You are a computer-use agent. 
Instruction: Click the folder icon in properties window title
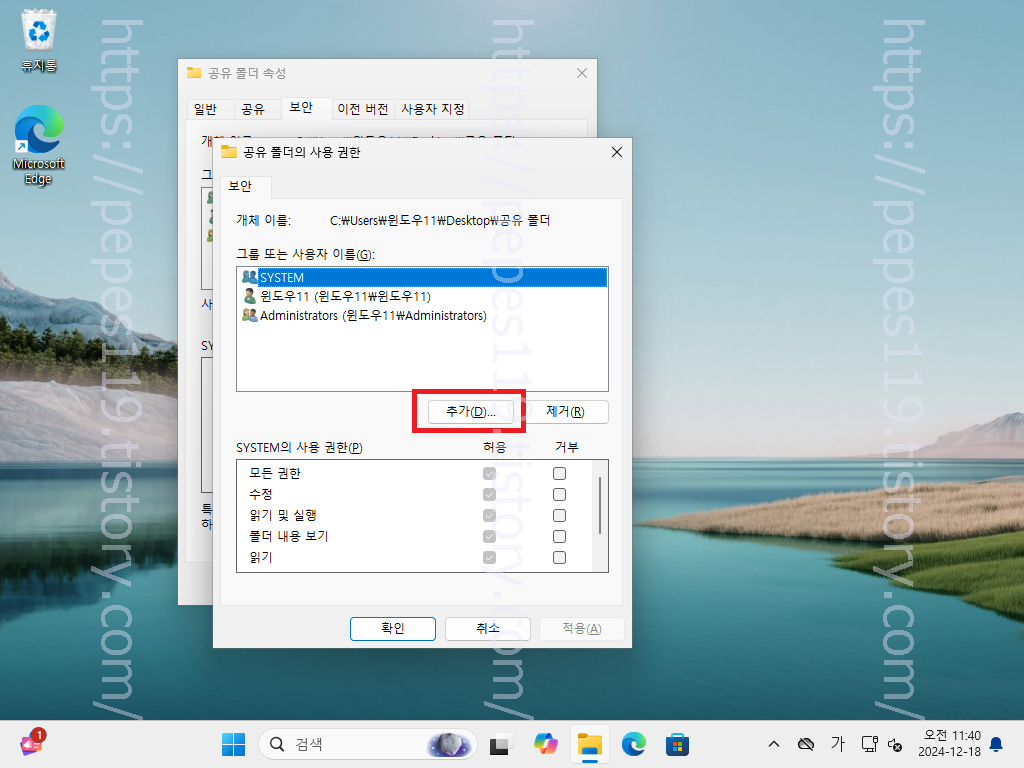pos(193,72)
